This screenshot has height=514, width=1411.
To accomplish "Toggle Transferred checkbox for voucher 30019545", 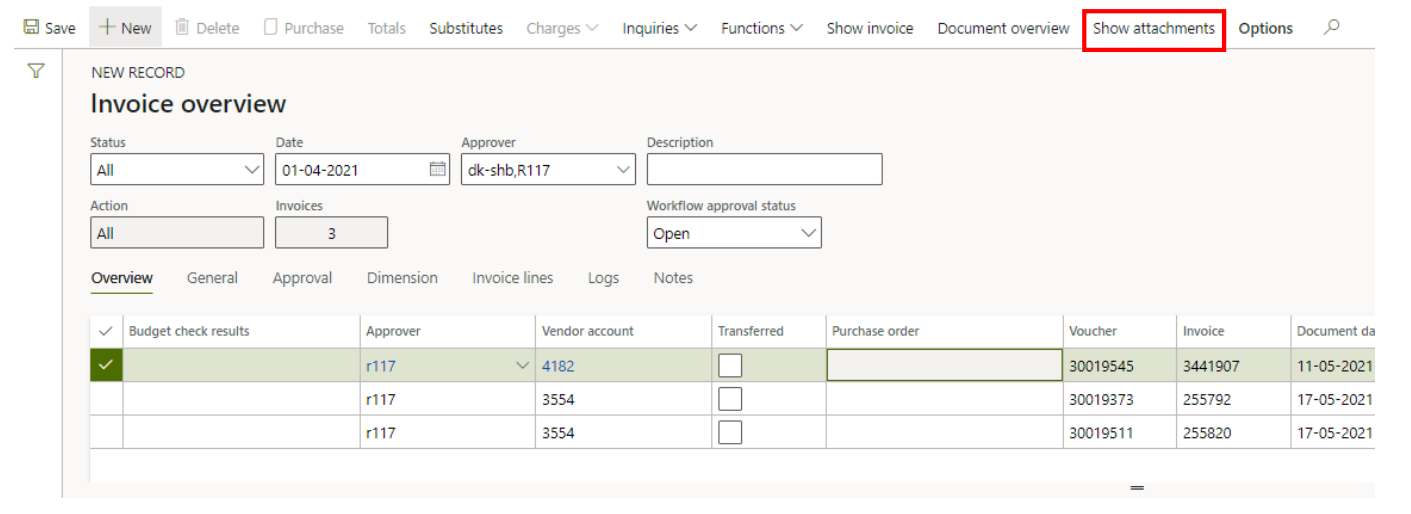I will [x=730, y=366].
